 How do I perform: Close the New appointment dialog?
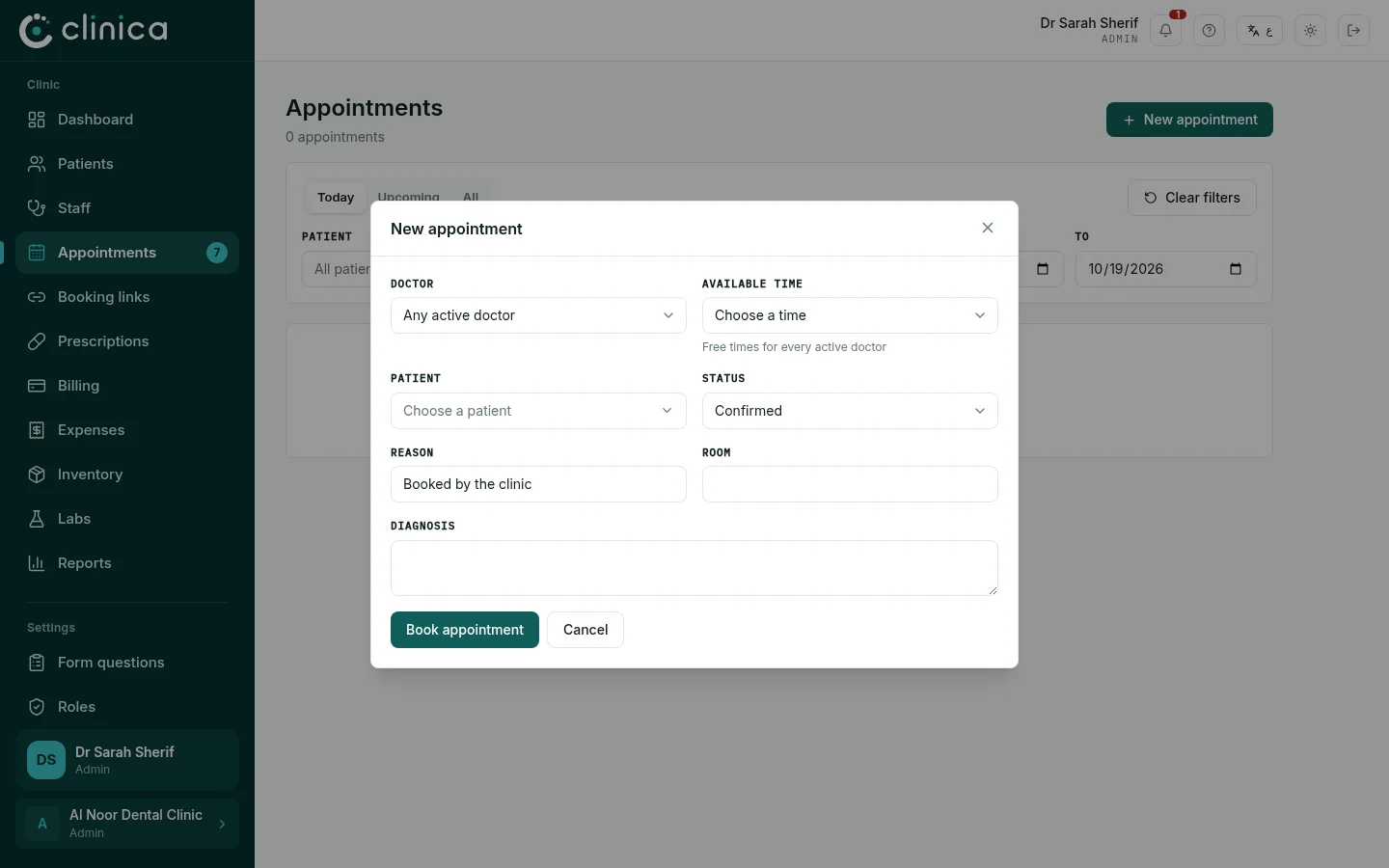click(987, 228)
